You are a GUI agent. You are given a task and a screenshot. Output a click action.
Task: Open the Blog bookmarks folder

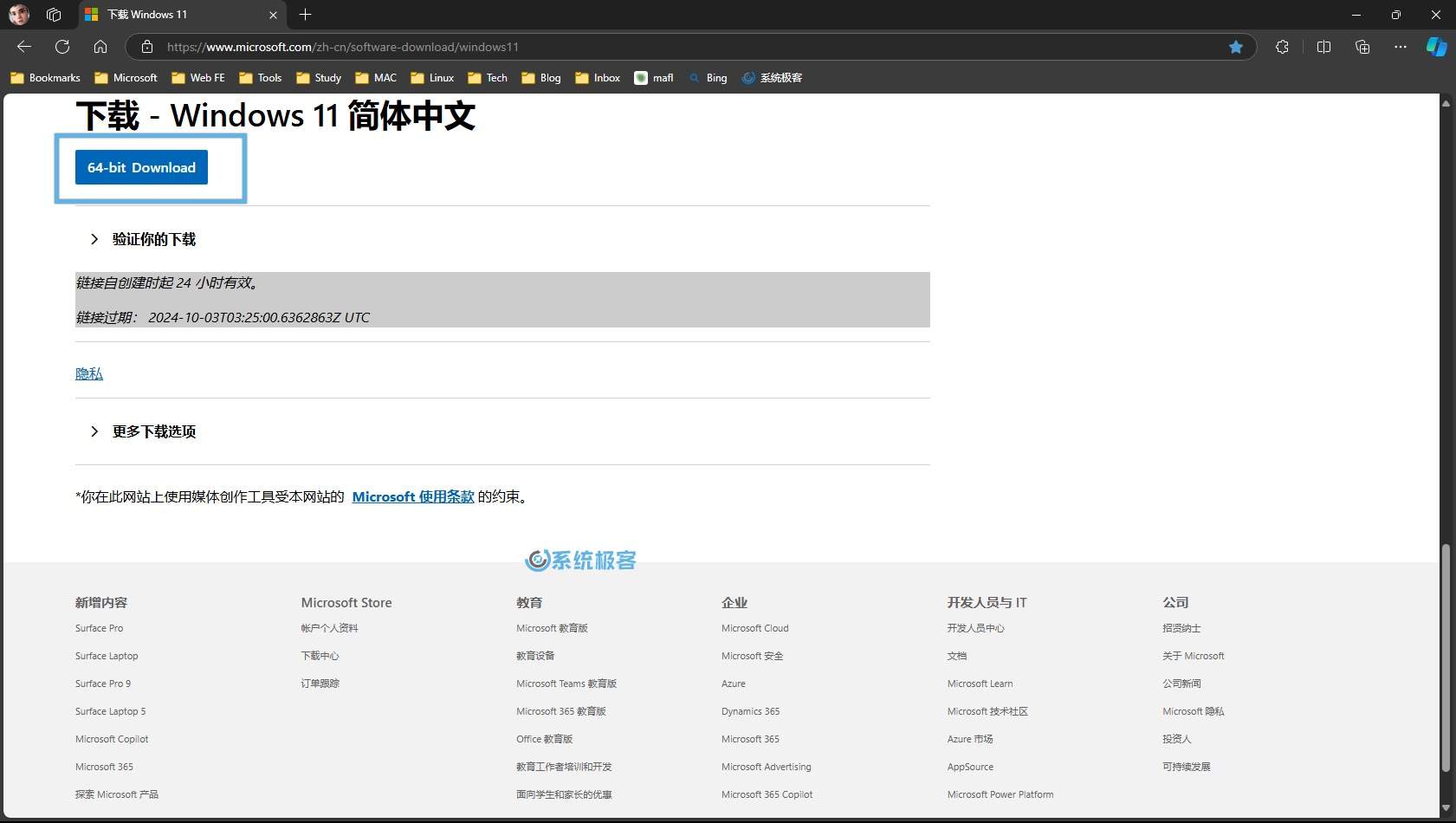[x=541, y=78]
